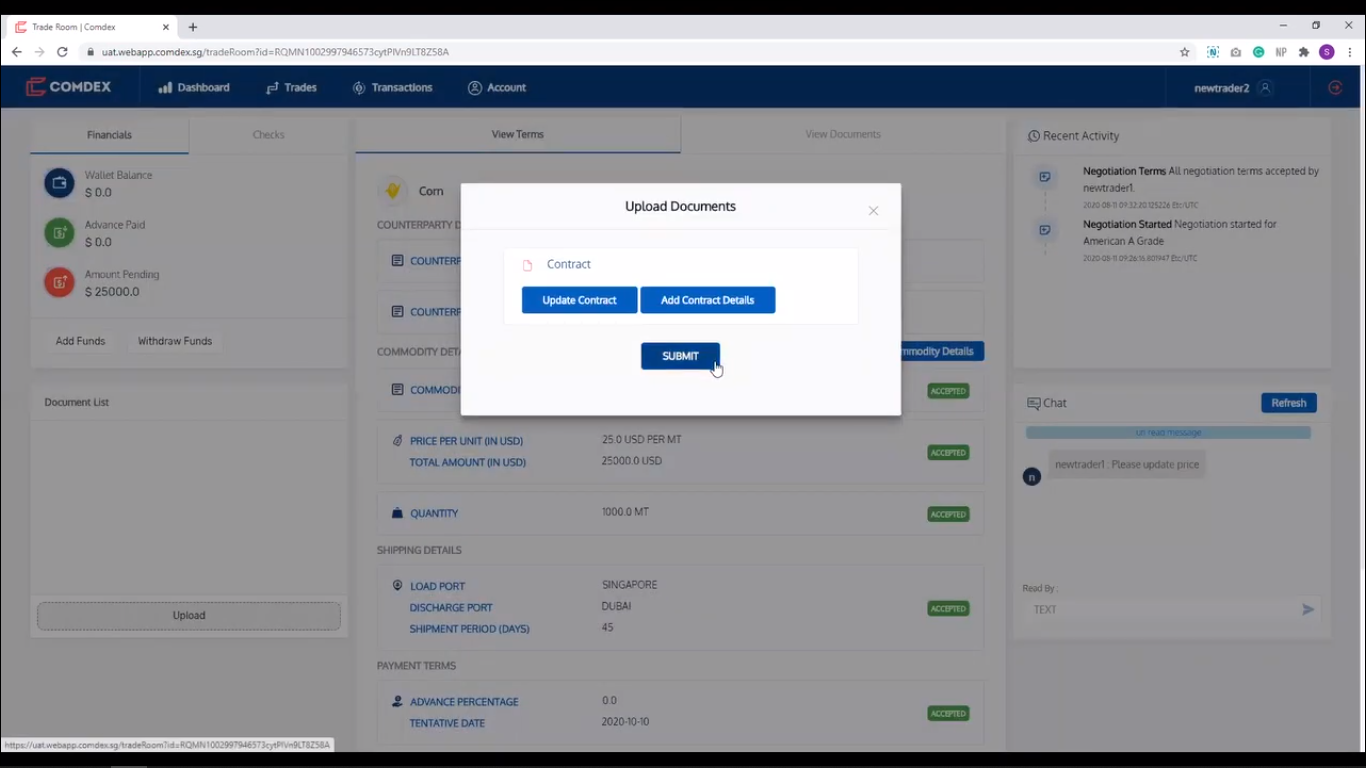The image size is (1366, 768).
Task: Click the Comdex logo in the navbar
Action: click(68, 87)
